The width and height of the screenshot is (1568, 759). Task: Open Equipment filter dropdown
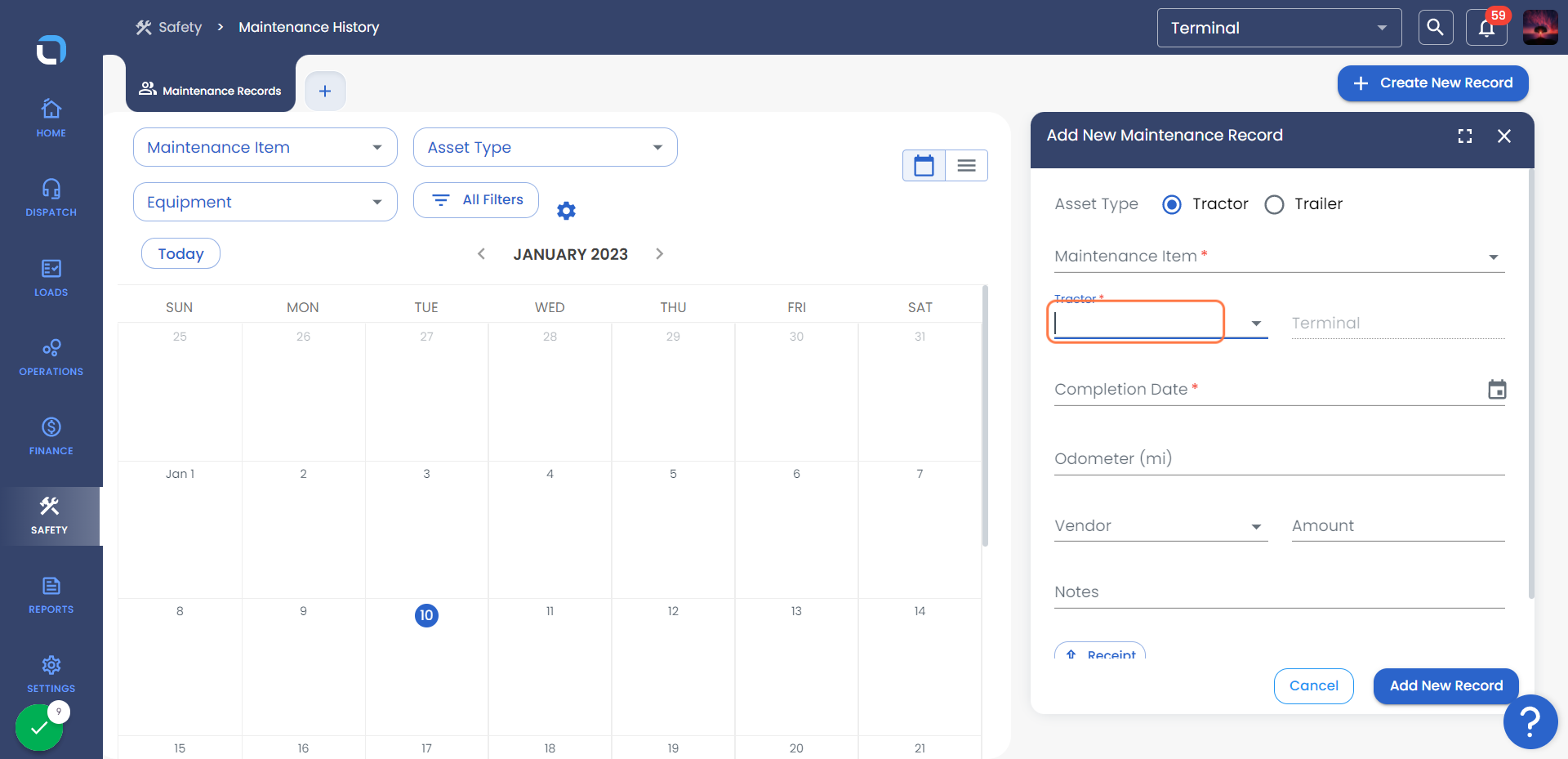(x=265, y=202)
